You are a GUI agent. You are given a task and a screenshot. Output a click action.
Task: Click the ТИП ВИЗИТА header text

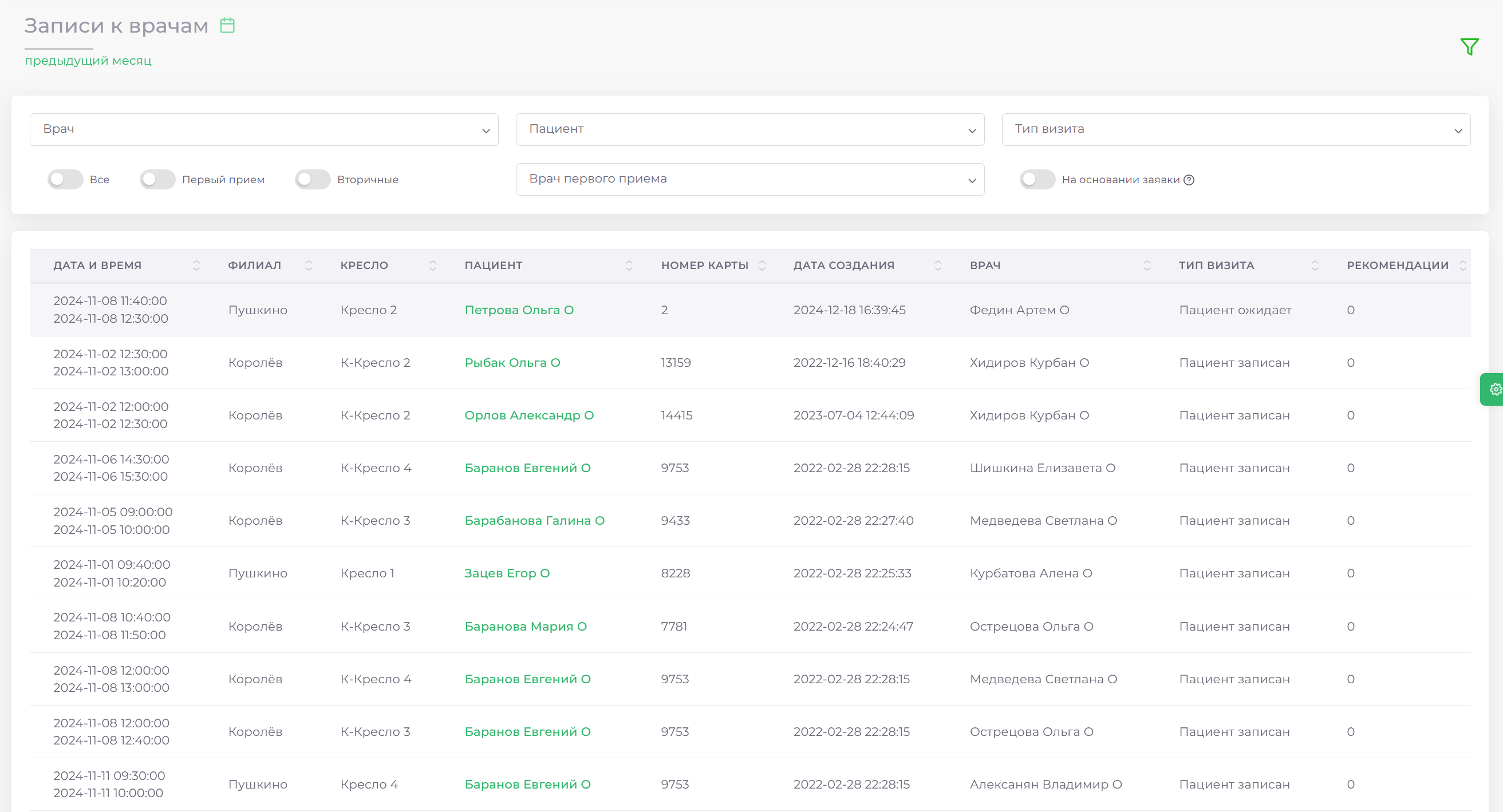pyautogui.click(x=1216, y=266)
